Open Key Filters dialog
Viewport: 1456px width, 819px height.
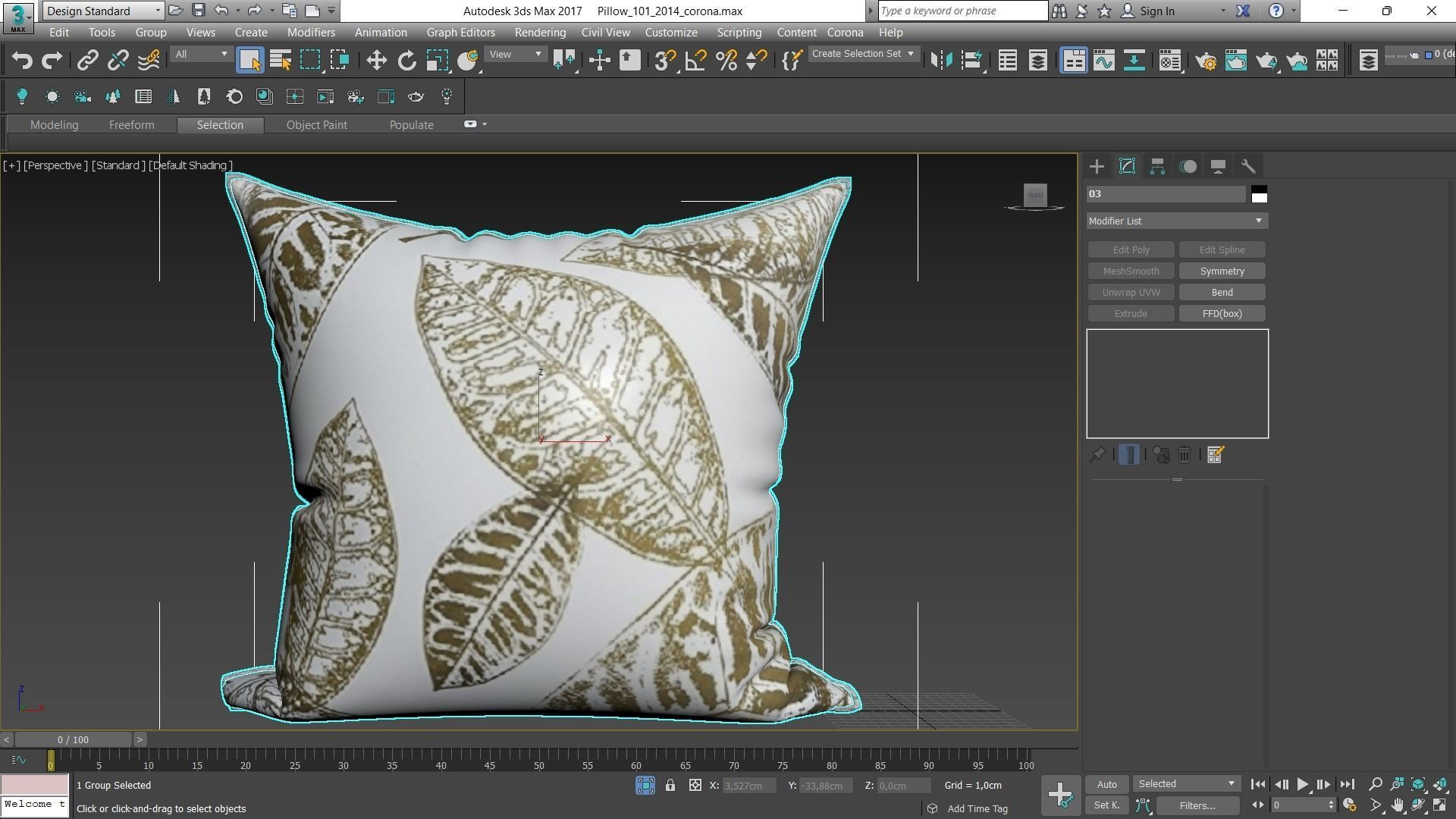1197,805
